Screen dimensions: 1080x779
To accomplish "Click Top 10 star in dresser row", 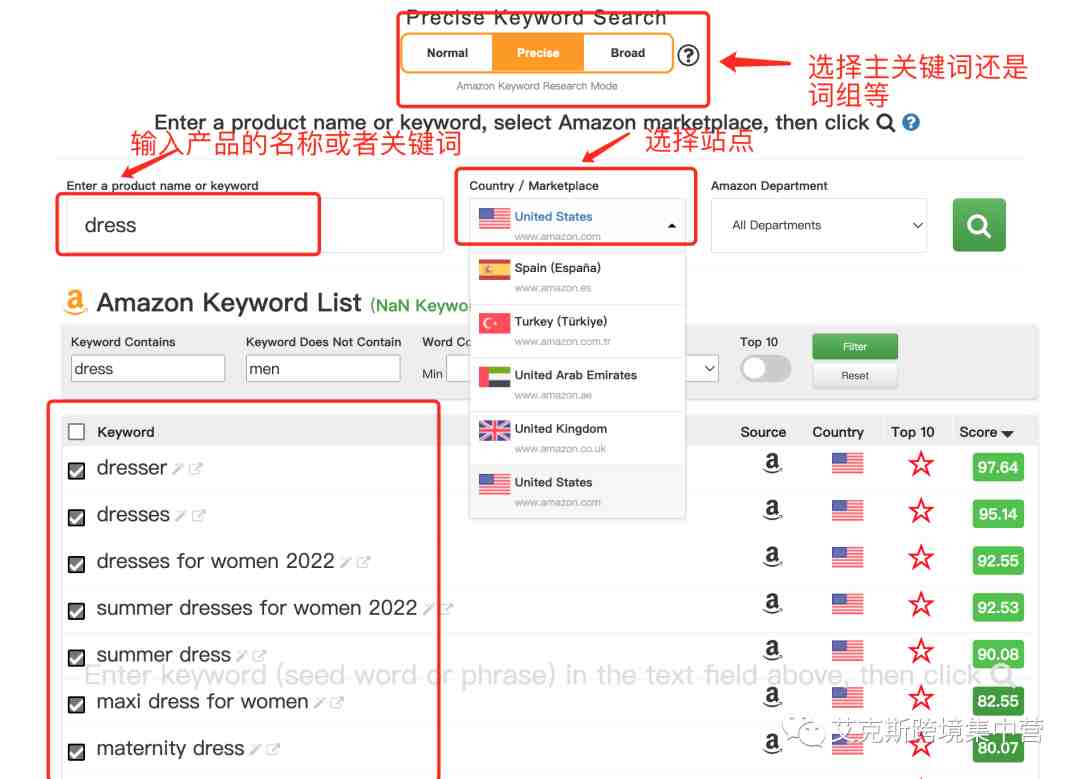I will [921, 465].
